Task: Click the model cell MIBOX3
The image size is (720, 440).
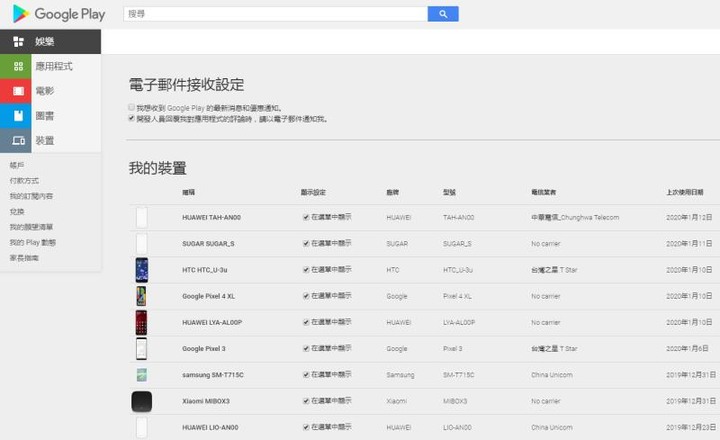Action: click(455, 401)
